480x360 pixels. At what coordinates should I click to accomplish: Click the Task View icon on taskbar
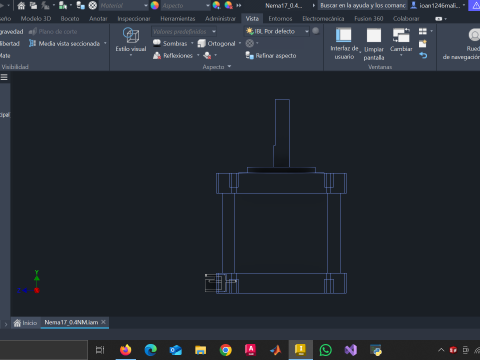pos(100,350)
